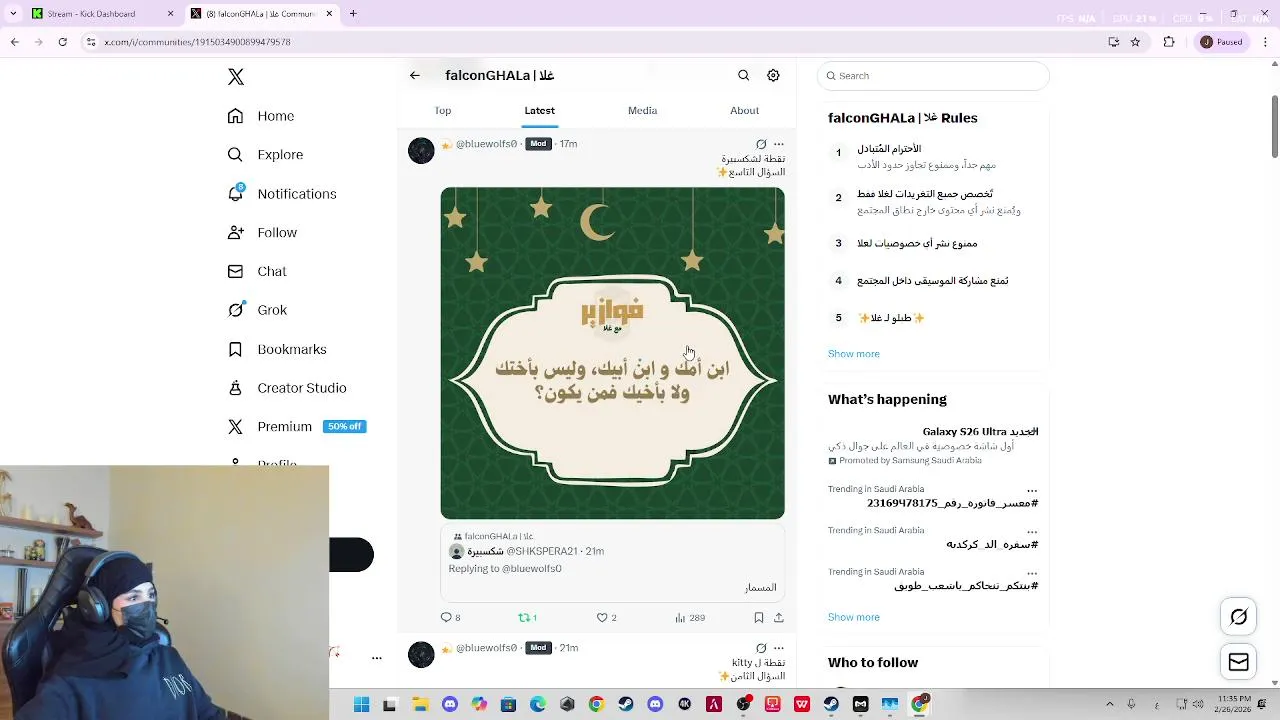Click the Search input field
The image size is (1280, 720).
(933, 76)
